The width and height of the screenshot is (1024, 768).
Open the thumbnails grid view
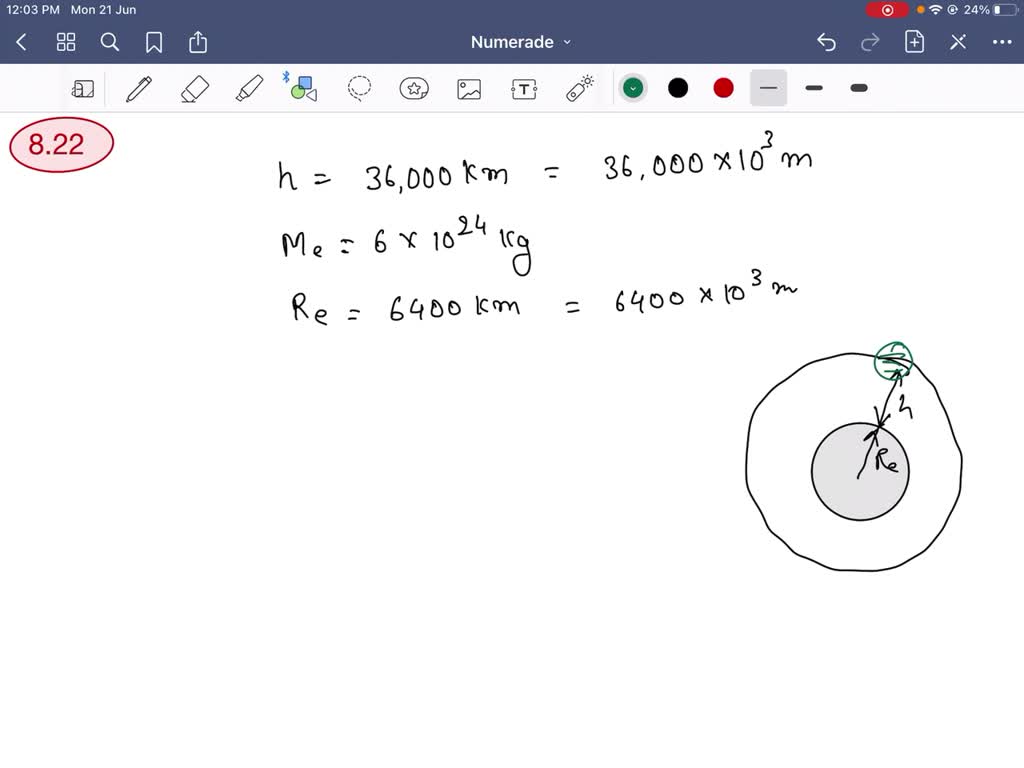[66, 42]
